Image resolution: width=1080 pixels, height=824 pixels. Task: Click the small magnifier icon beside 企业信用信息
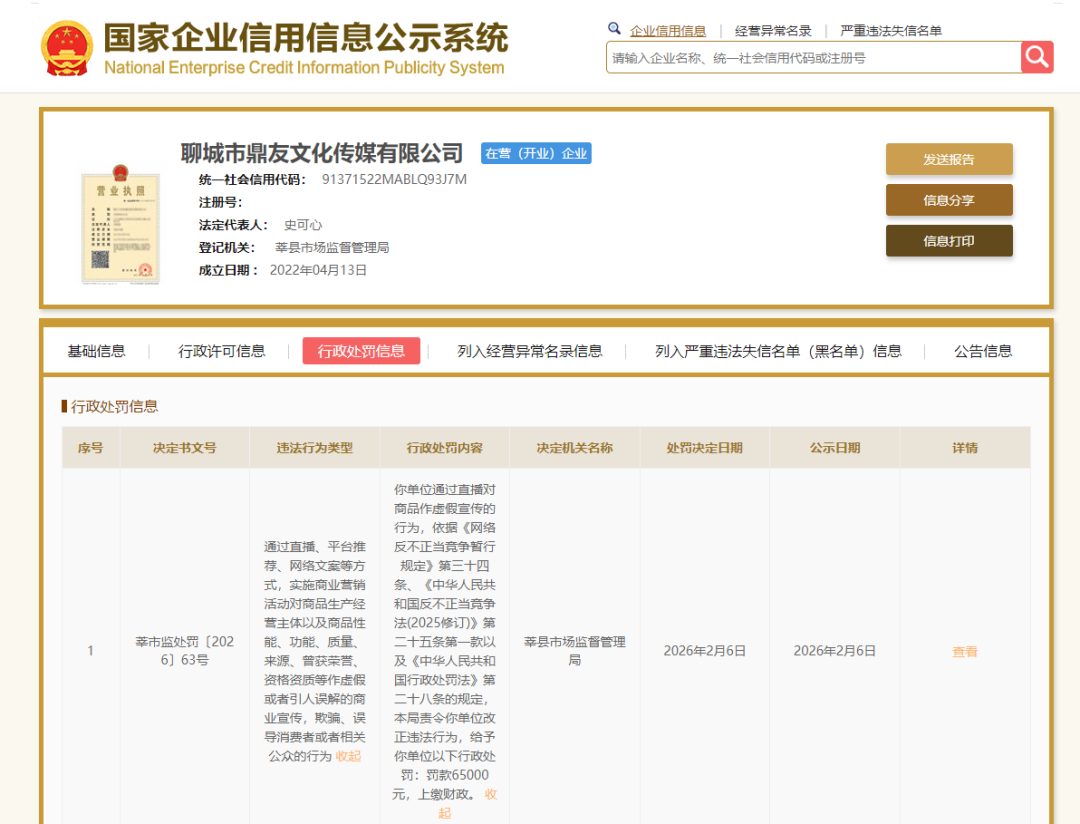pos(613,29)
